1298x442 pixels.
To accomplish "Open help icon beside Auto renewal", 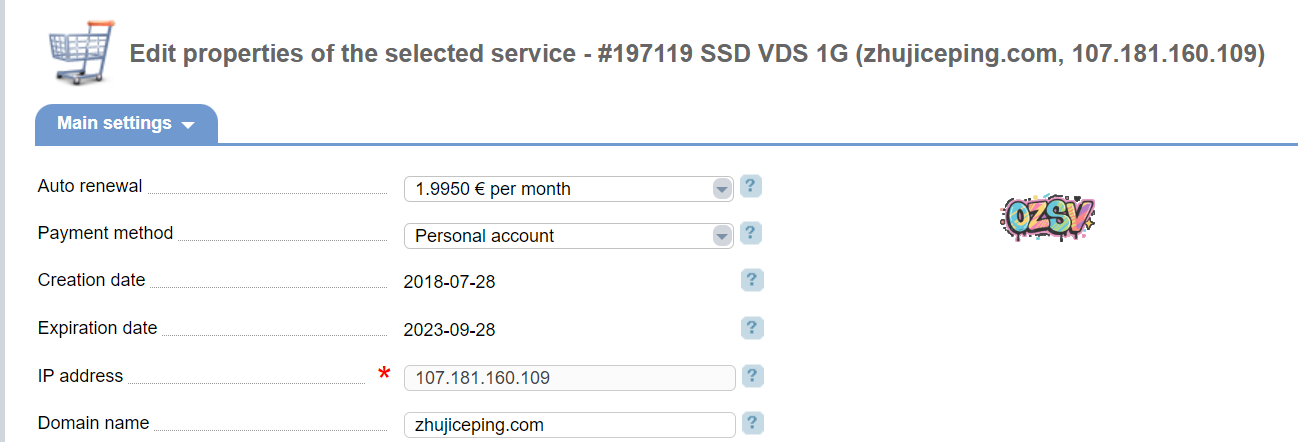I will [x=751, y=186].
